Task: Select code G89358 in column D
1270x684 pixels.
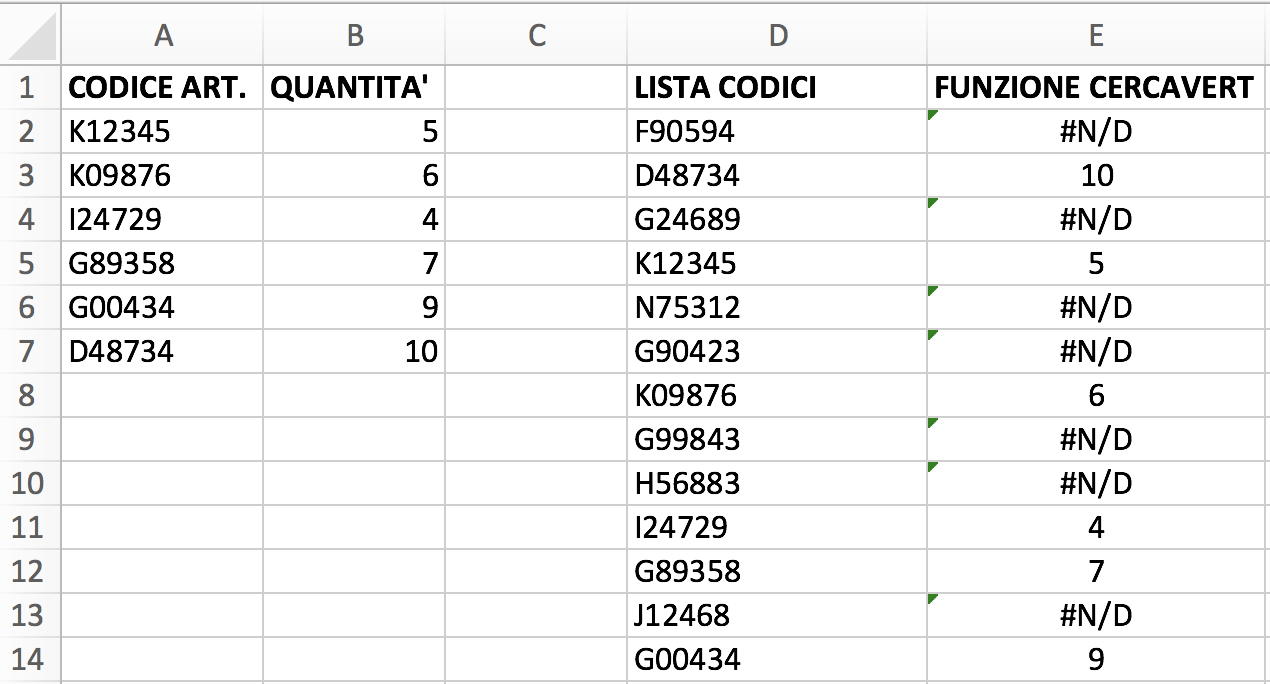Action: coord(778,572)
